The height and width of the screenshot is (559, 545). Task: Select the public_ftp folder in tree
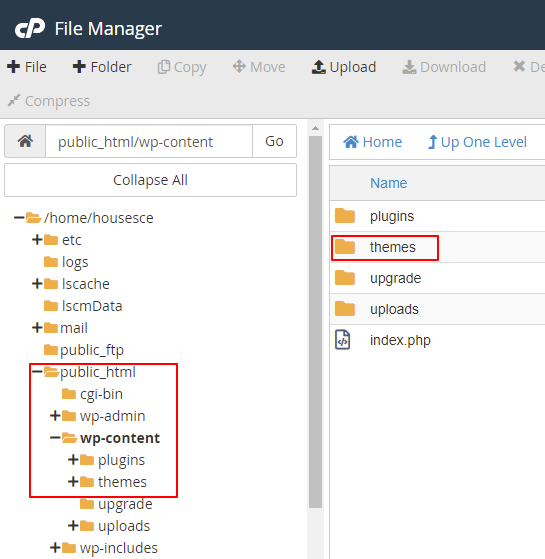92,350
